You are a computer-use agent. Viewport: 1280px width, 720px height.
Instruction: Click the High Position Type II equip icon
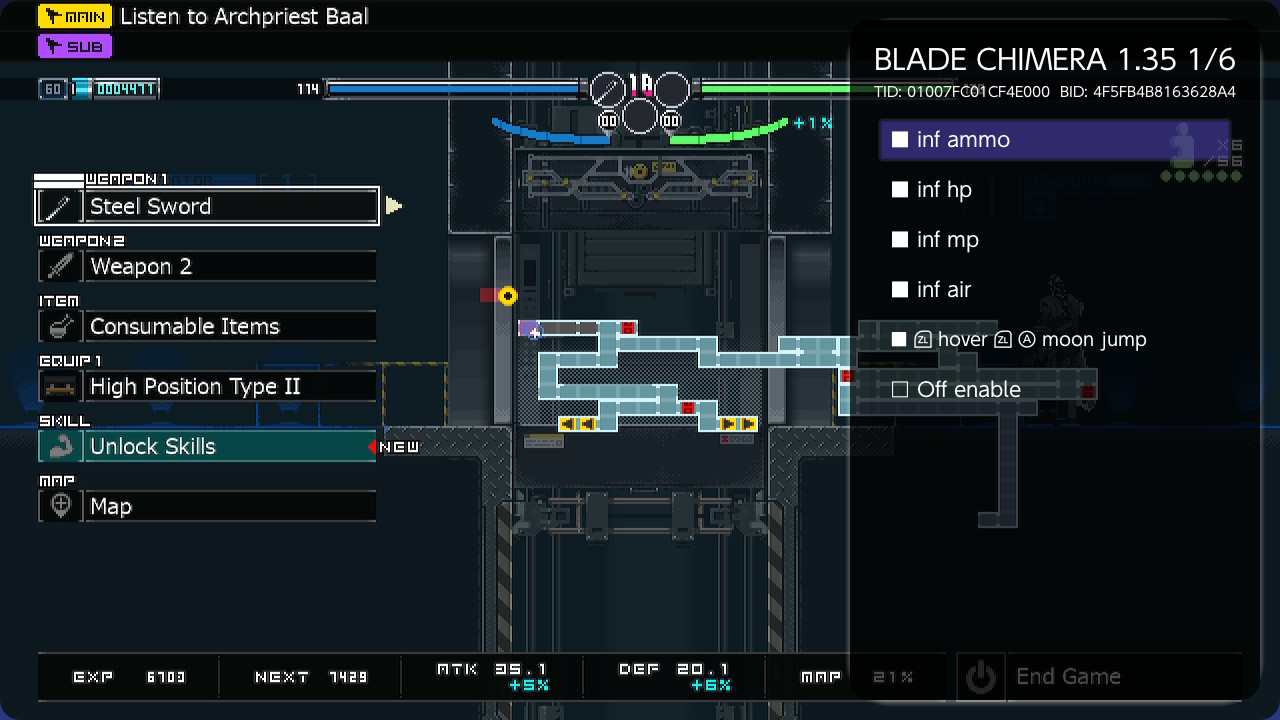click(60, 386)
